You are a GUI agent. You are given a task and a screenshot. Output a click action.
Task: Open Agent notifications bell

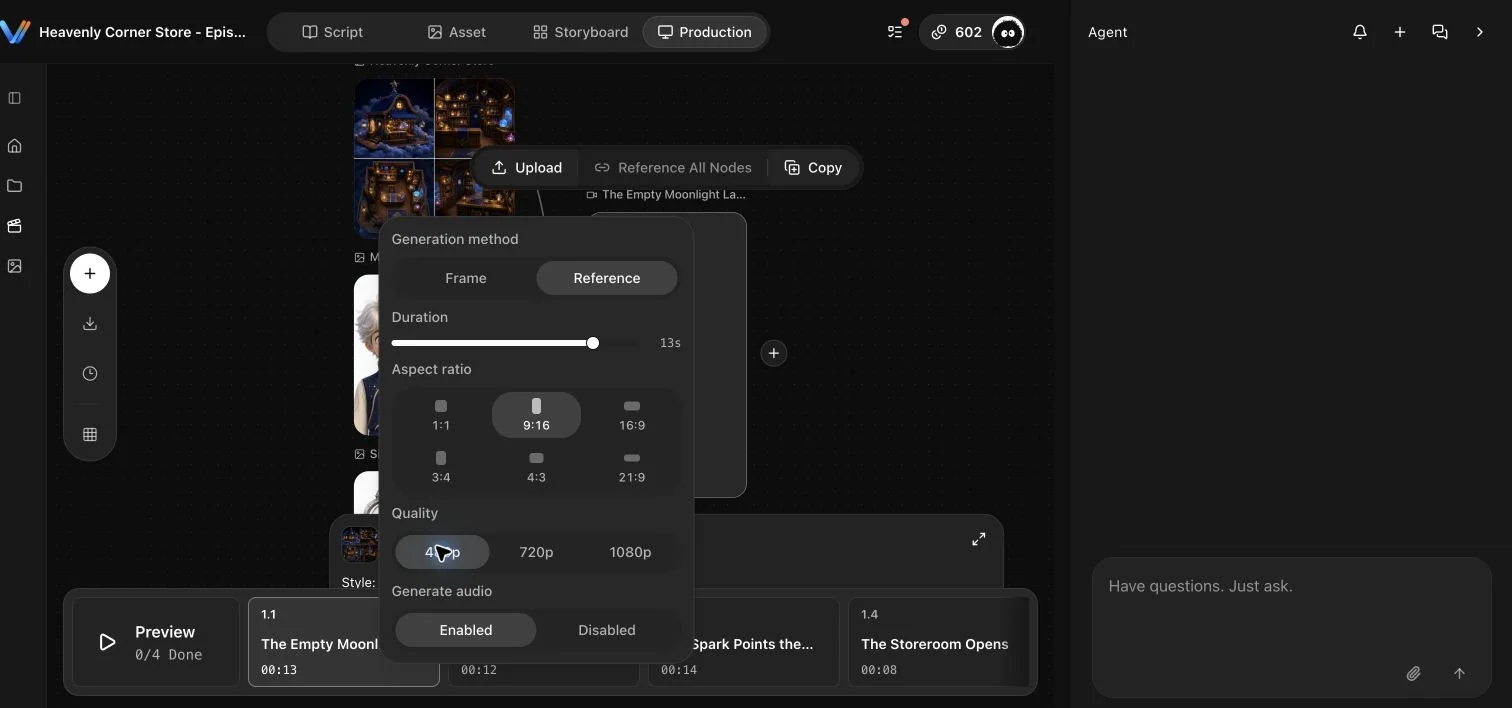1360,32
